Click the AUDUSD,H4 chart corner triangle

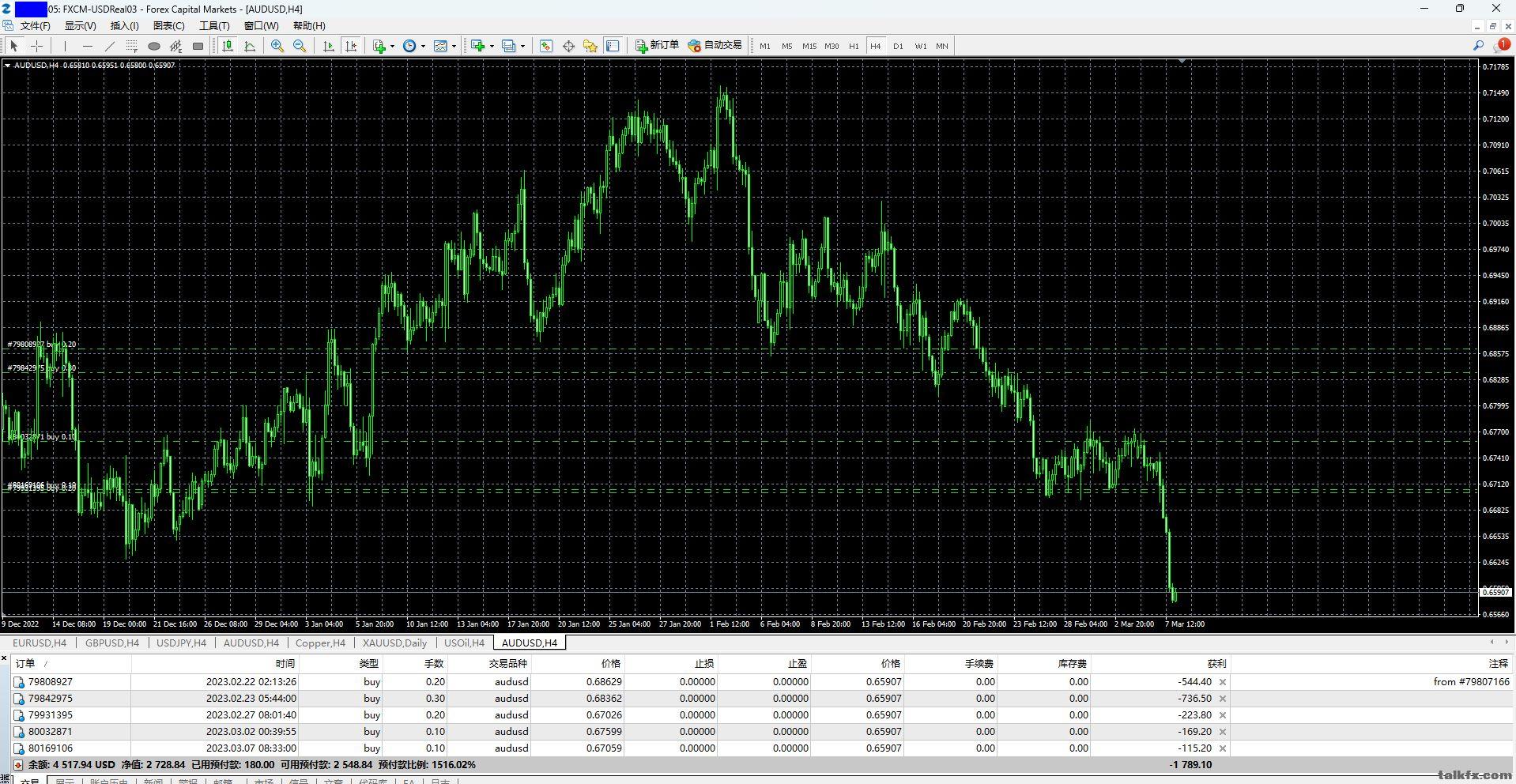8,66
